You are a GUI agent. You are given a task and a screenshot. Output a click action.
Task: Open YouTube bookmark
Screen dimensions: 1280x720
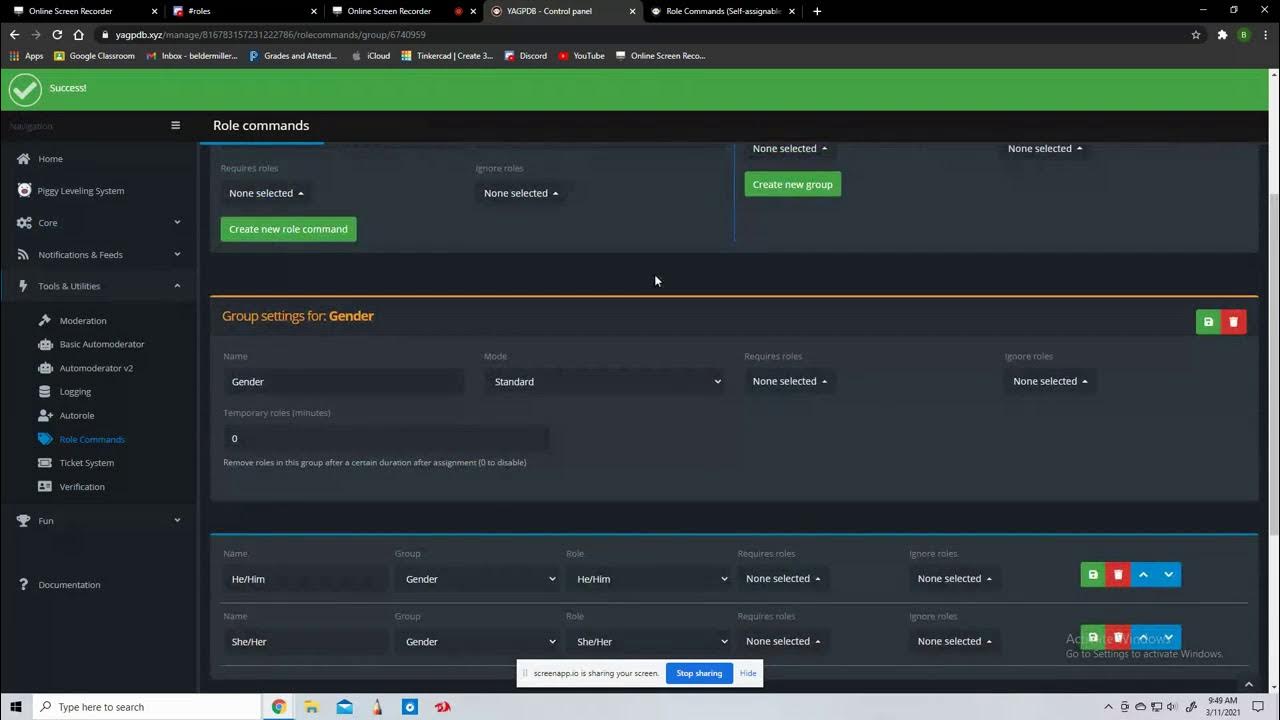(x=582, y=56)
